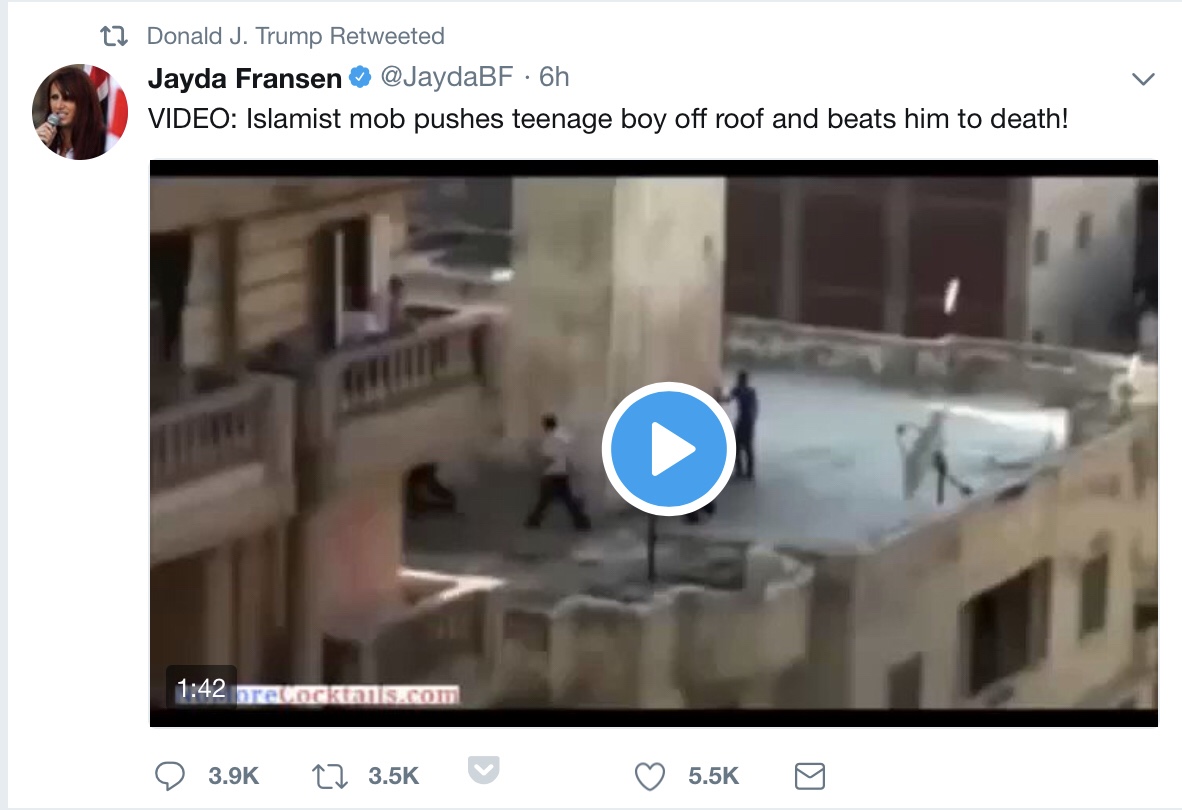The image size is (1182, 810).
Task: Click the 1:42 video duration badge
Action: click(201, 688)
